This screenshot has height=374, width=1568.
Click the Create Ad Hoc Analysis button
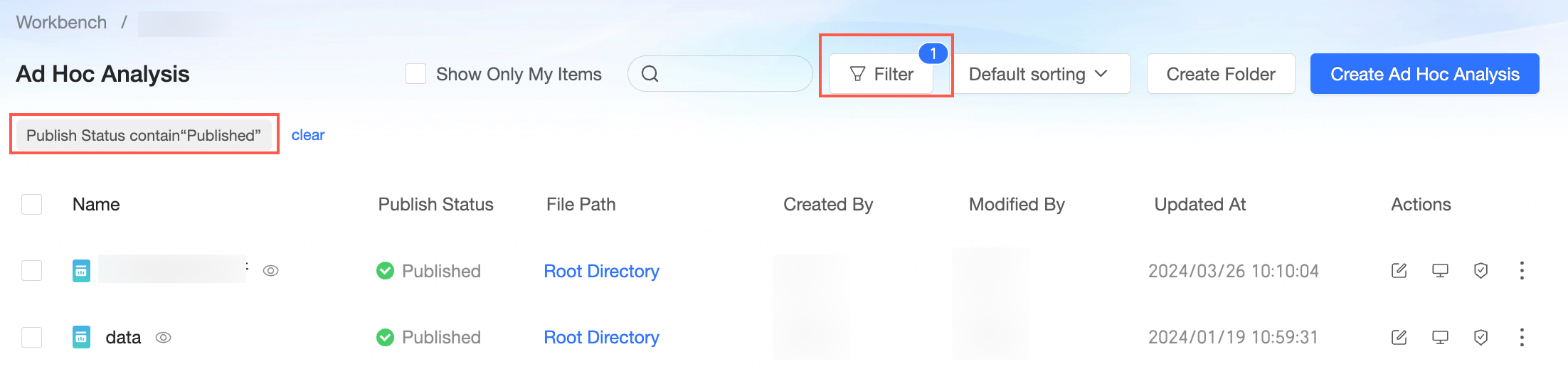1424,74
